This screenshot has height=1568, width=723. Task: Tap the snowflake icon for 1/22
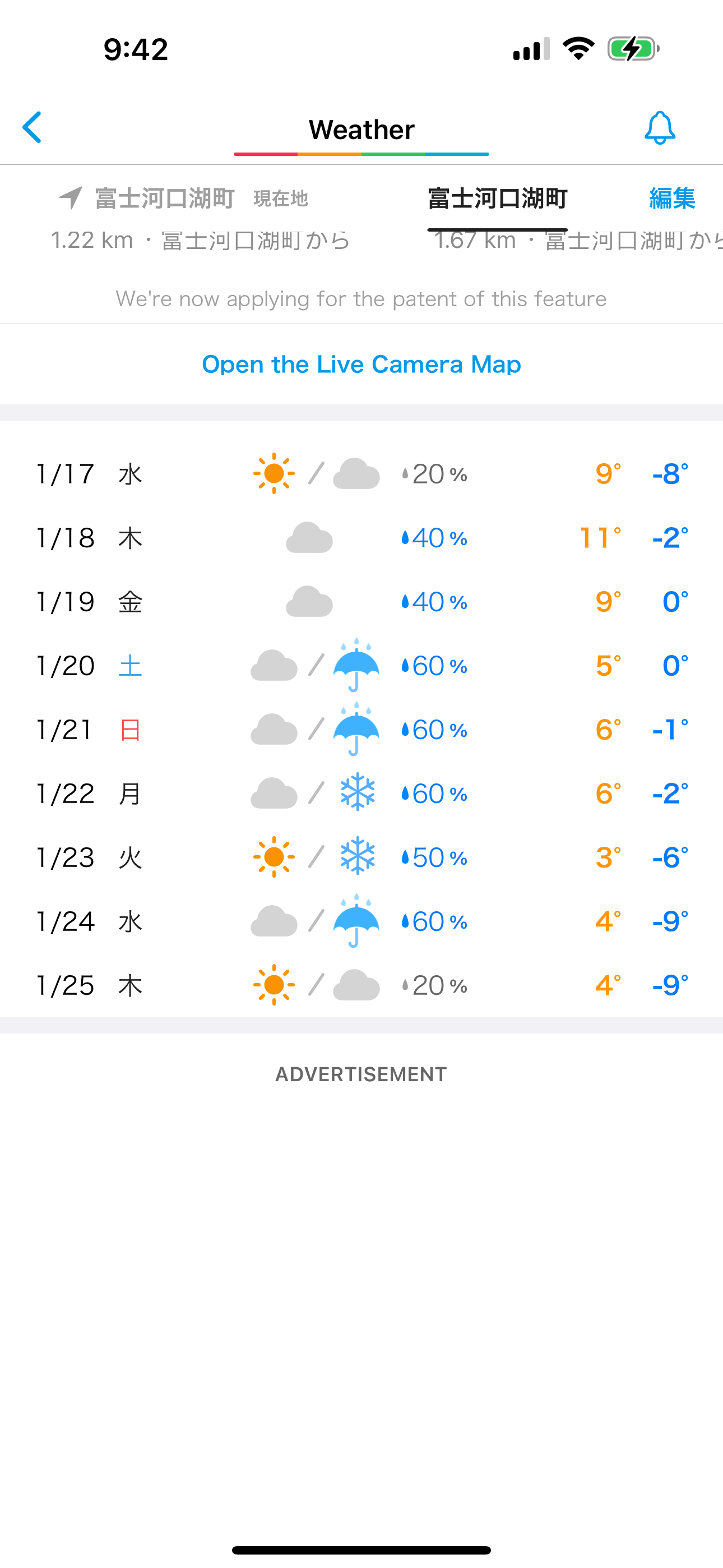[x=357, y=792]
